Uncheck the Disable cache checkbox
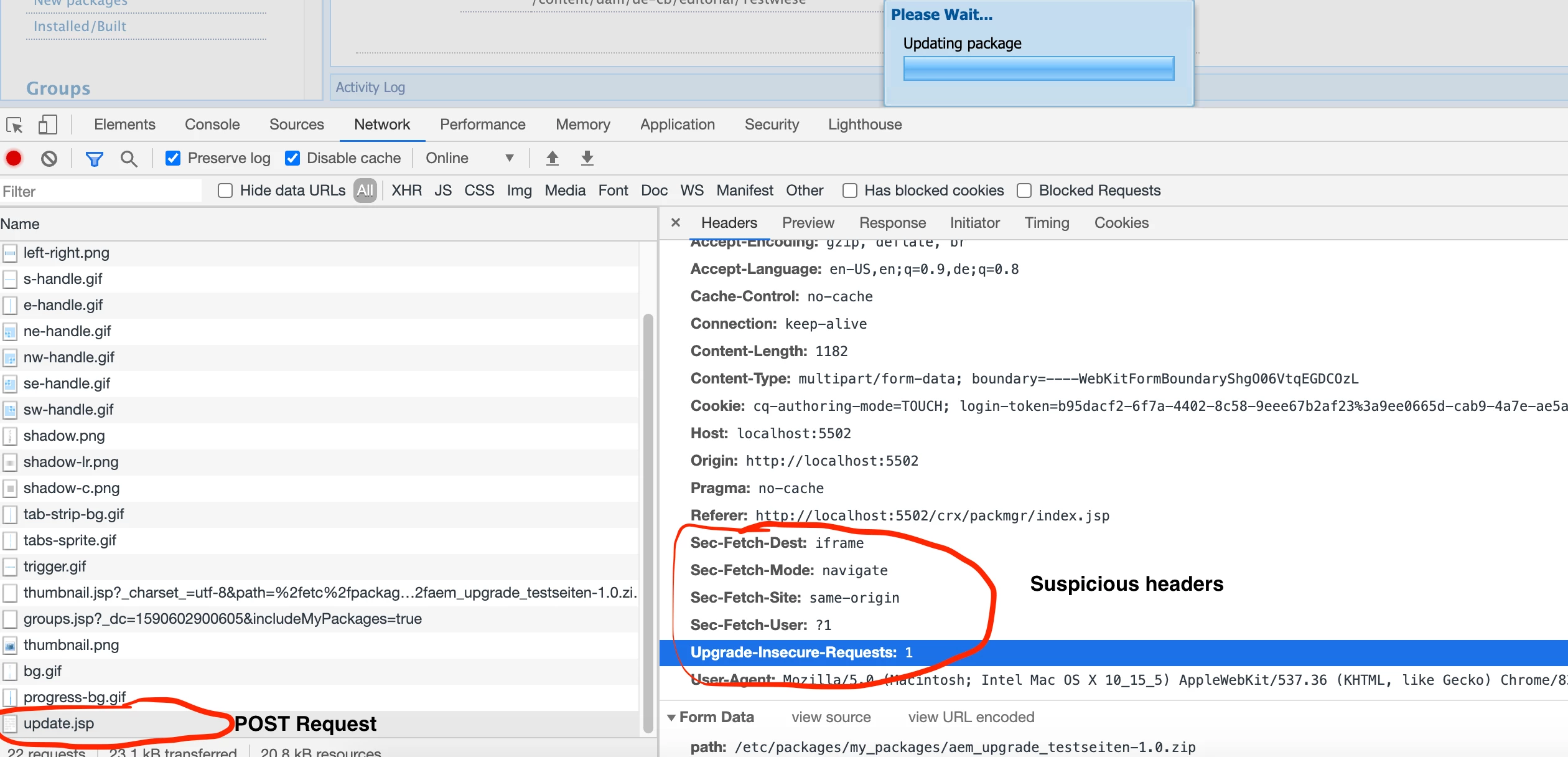Viewport: 1568px width, 757px height. tap(292, 158)
